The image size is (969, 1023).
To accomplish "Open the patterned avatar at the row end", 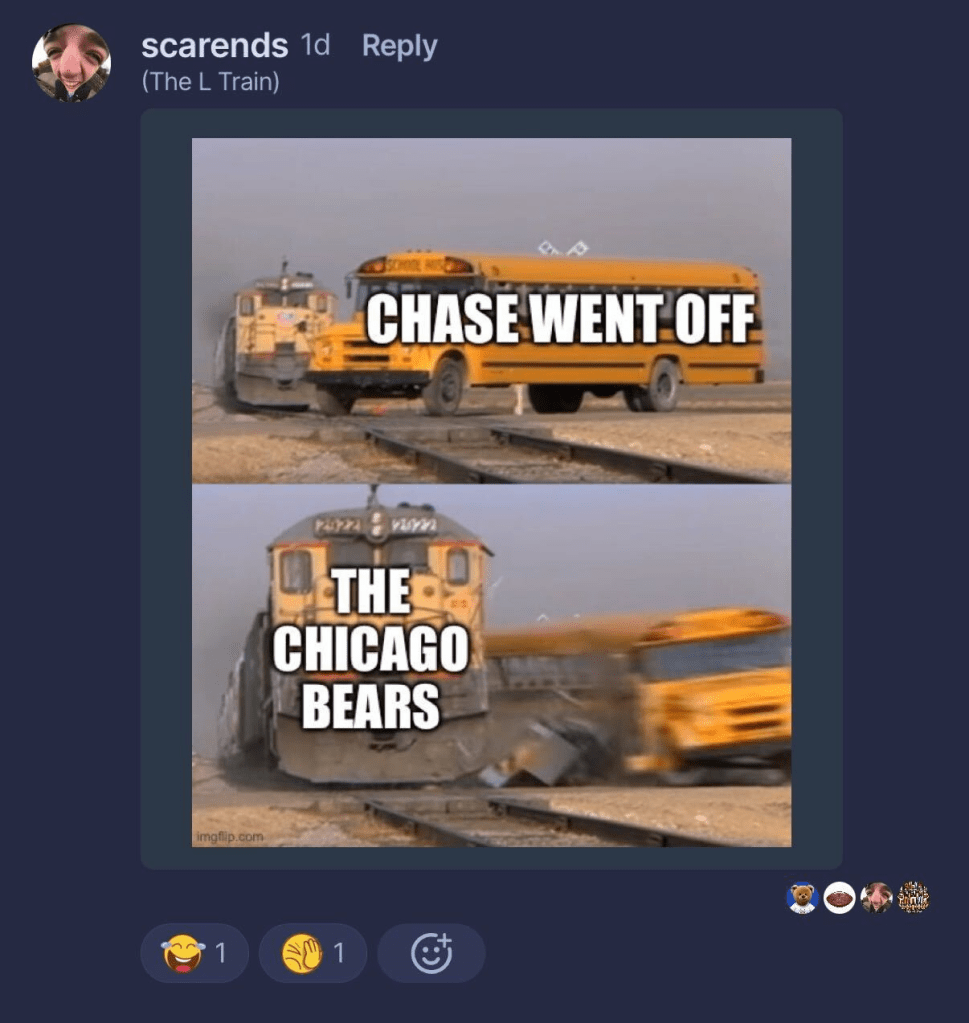I will pos(913,898).
